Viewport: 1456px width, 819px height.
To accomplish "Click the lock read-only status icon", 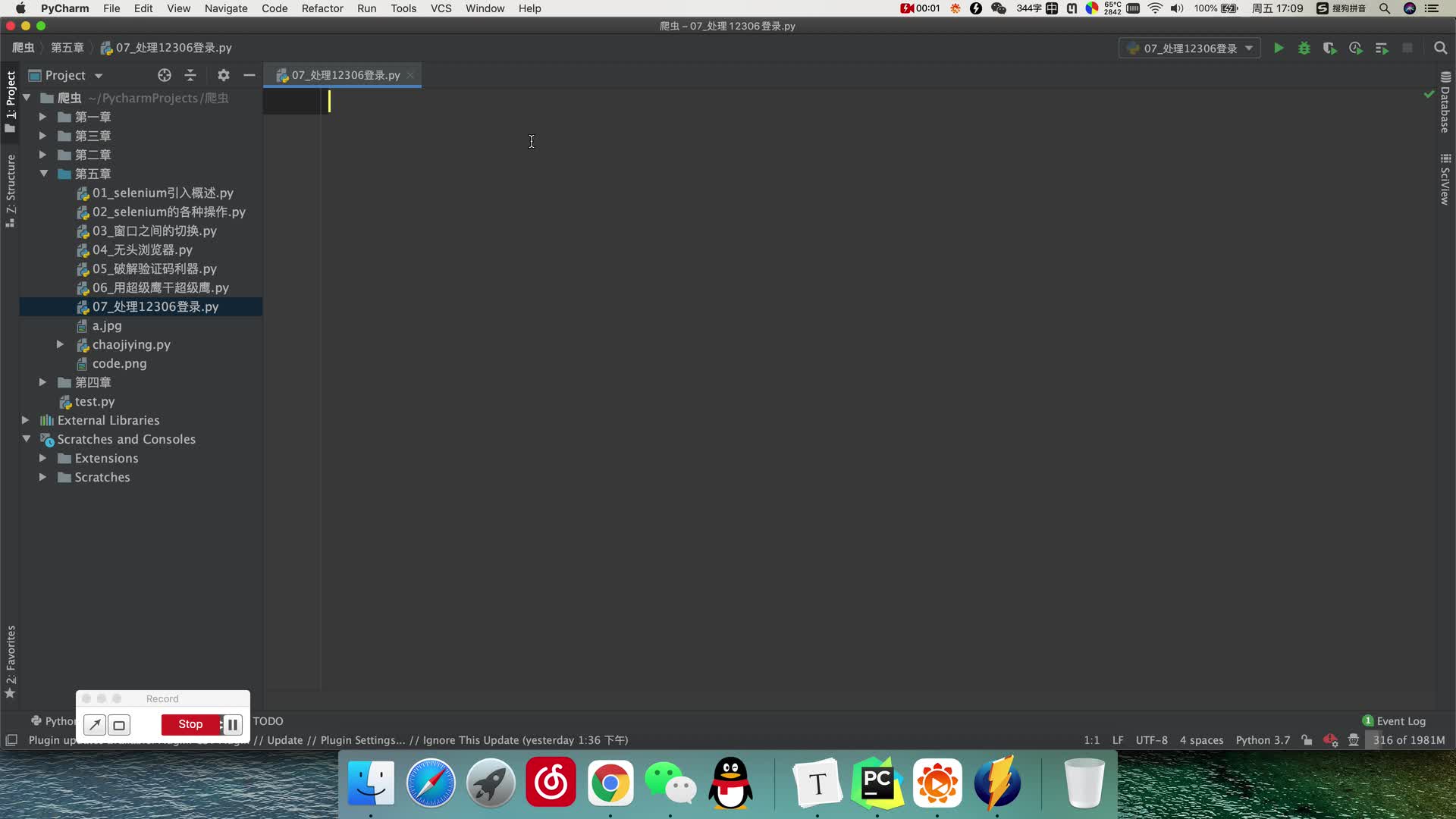I will coord(1307,740).
